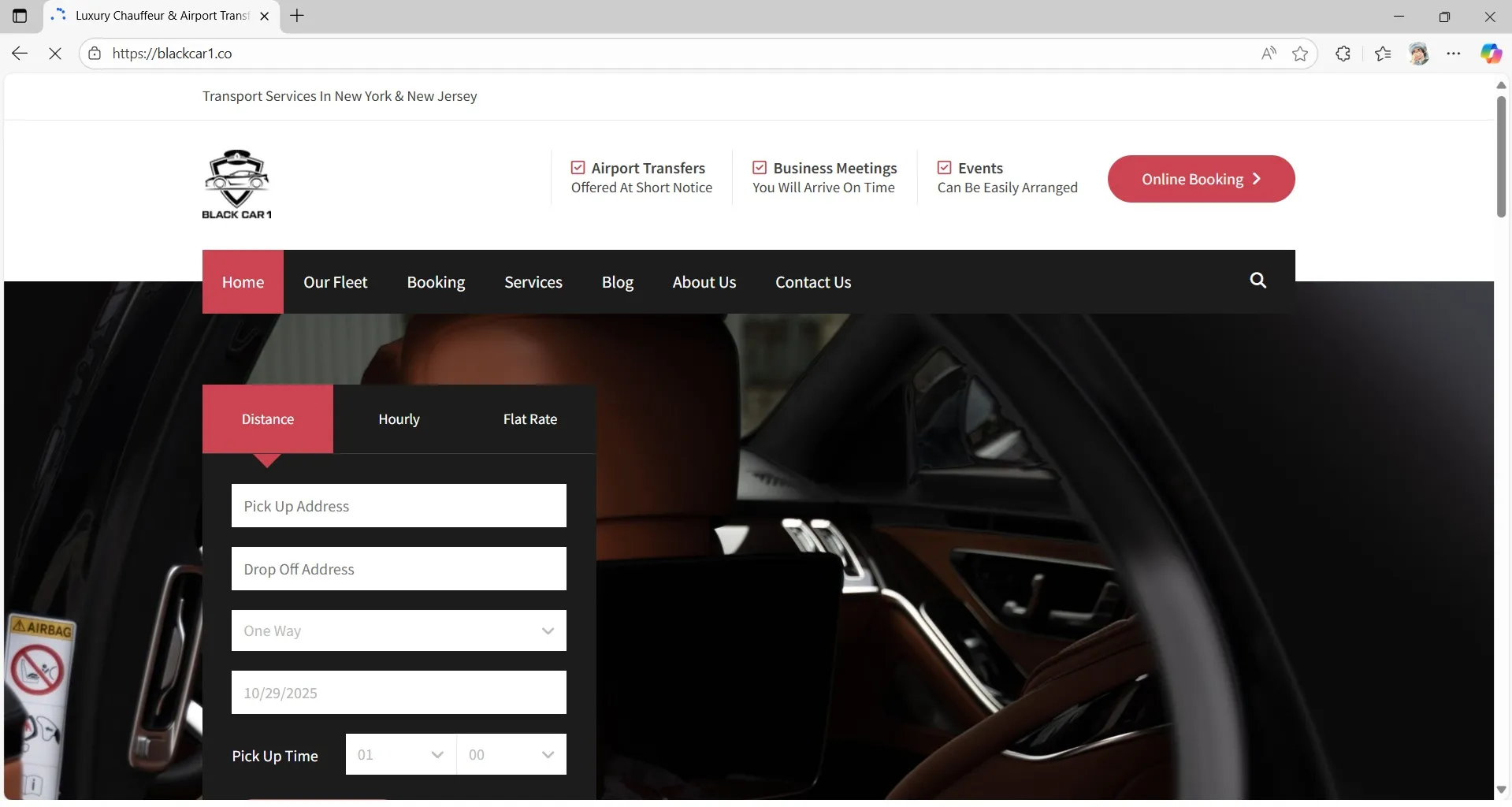Click the Pick Up Address field
Image resolution: width=1512 pixels, height=807 pixels.
399,506
